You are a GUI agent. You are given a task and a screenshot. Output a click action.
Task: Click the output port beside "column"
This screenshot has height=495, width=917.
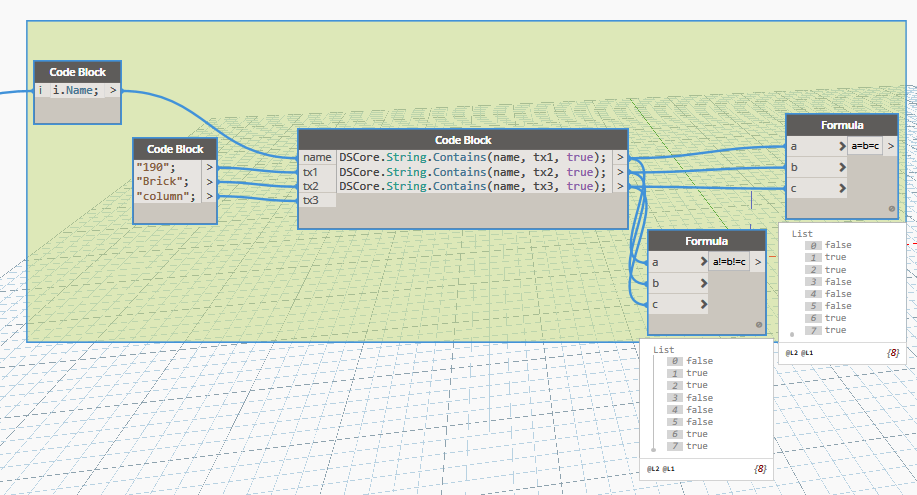[x=209, y=196]
